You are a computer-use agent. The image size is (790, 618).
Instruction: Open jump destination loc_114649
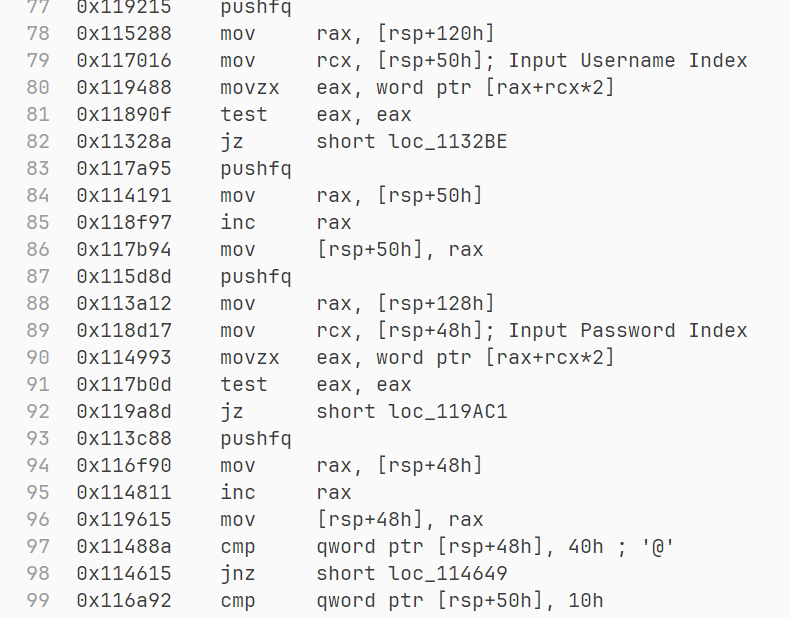click(460, 574)
